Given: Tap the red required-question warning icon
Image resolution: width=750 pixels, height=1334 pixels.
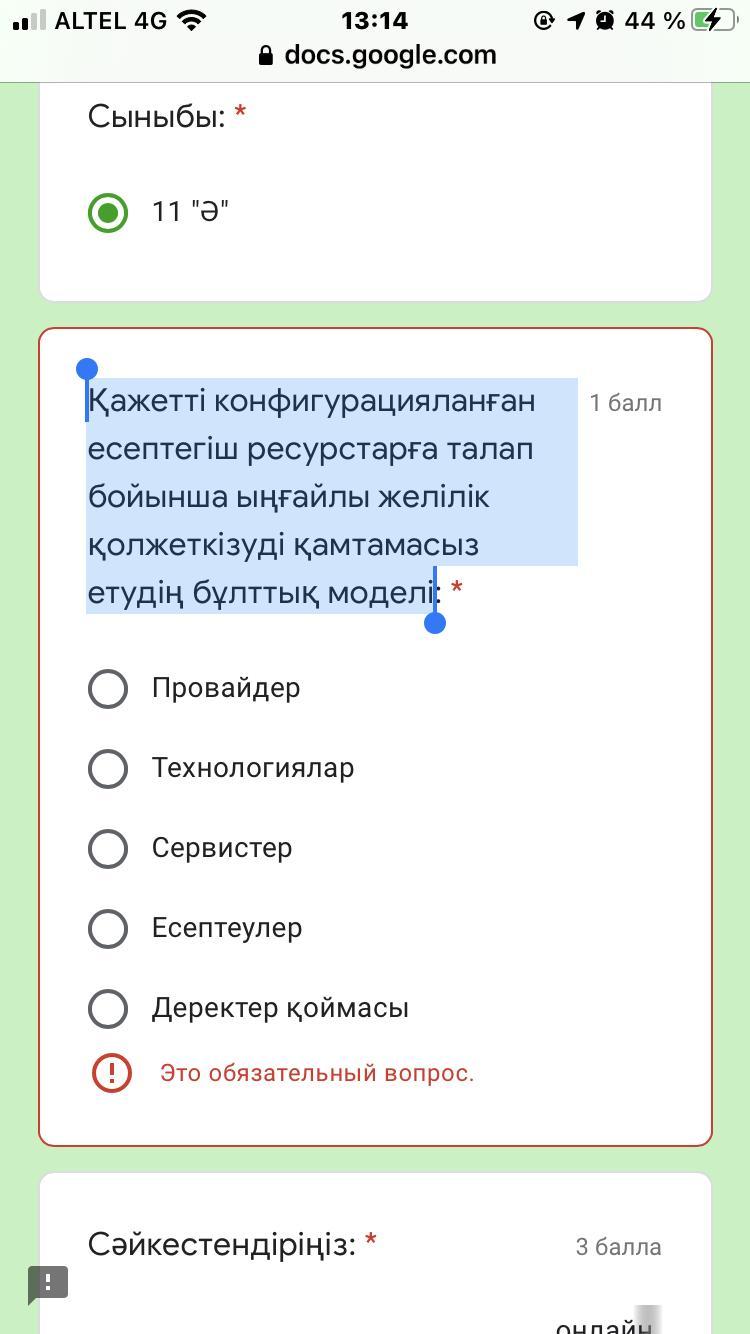Looking at the screenshot, I should click(111, 1073).
